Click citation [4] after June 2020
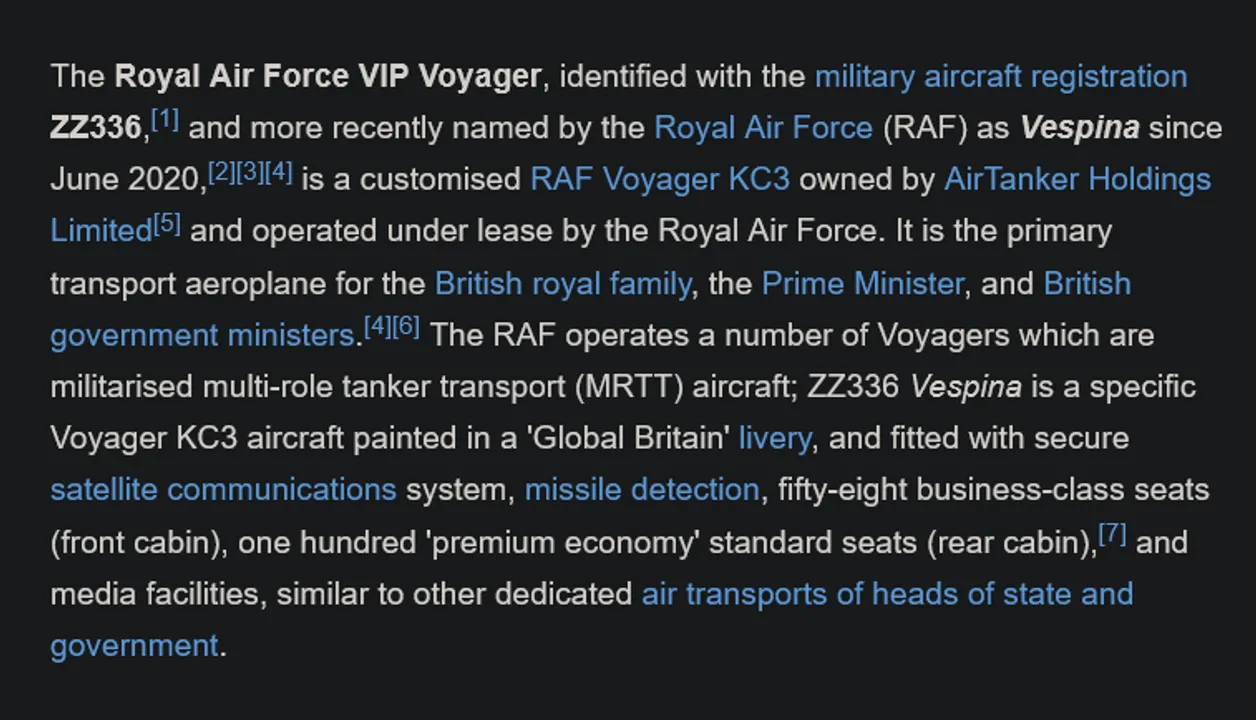Image resolution: width=1256 pixels, height=720 pixels. (279, 173)
